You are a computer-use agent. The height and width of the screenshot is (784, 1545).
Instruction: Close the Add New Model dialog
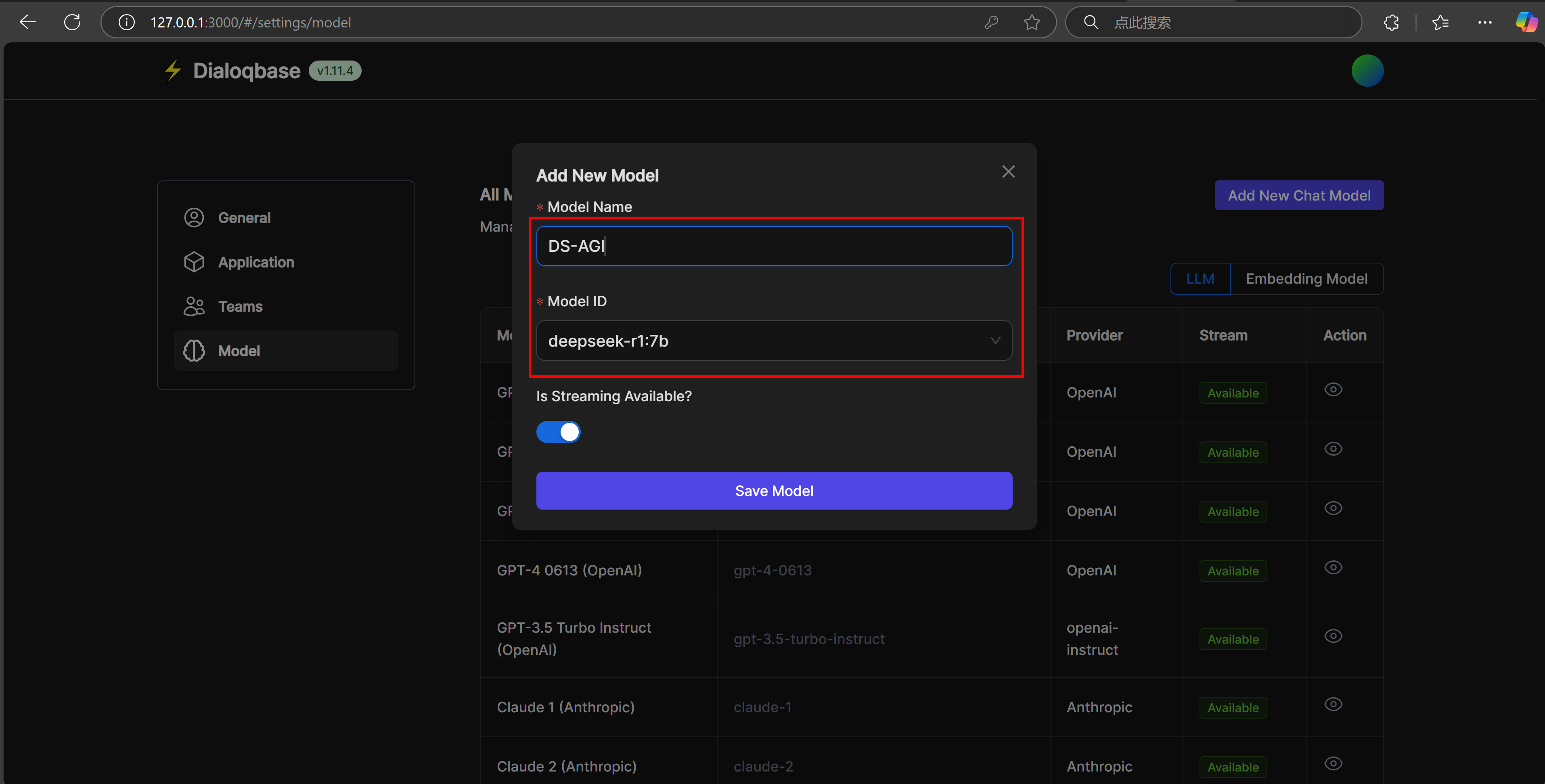click(1008, 172)
